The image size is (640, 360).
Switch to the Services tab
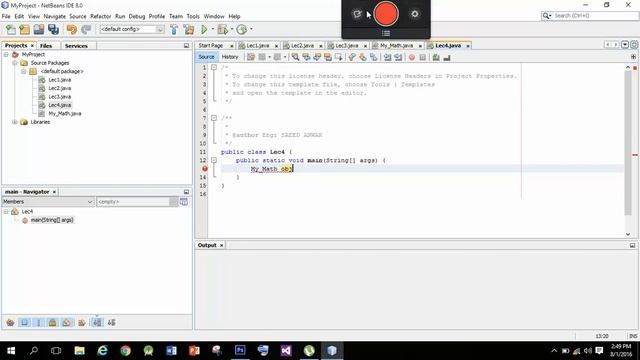click(76, 46)
